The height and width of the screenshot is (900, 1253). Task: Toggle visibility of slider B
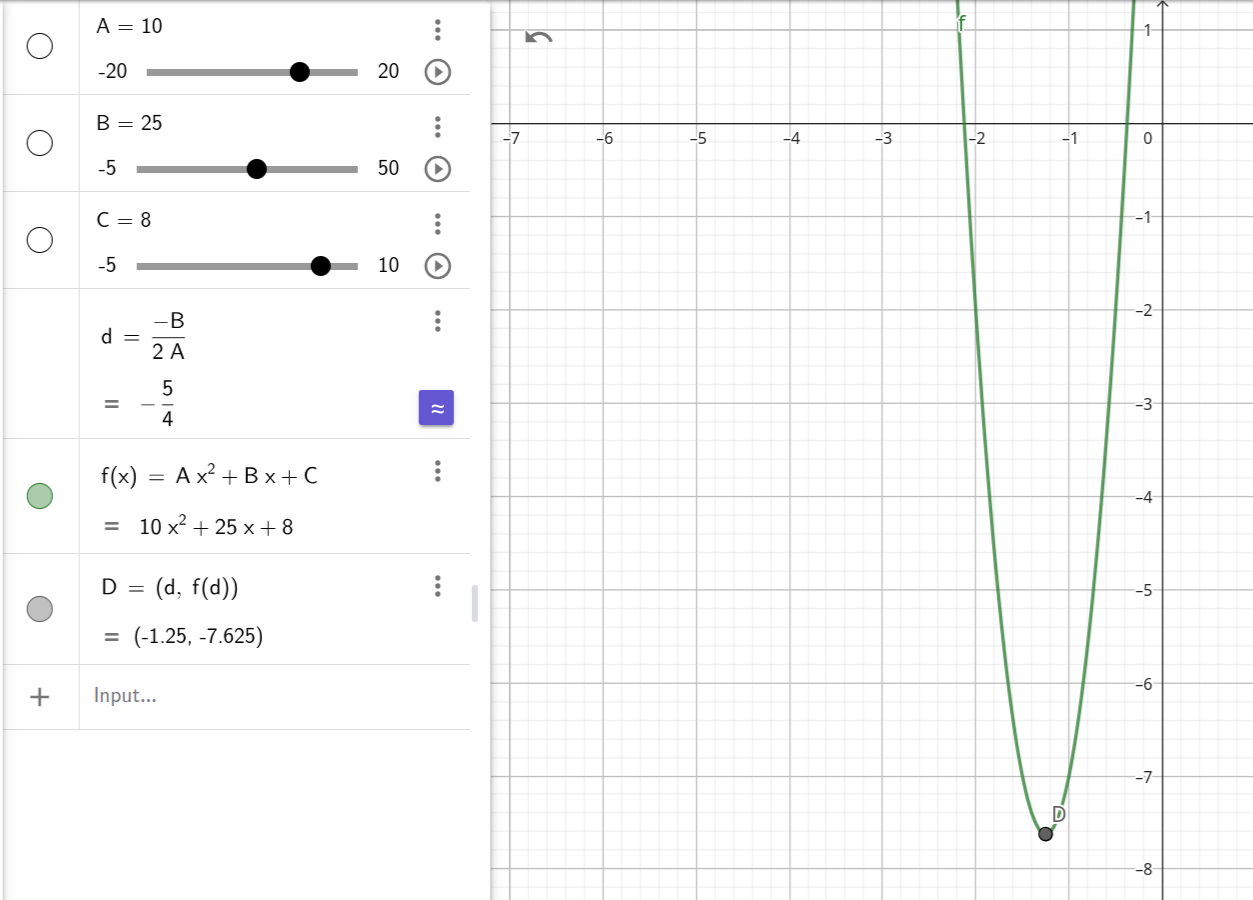[x=40, y=144]
